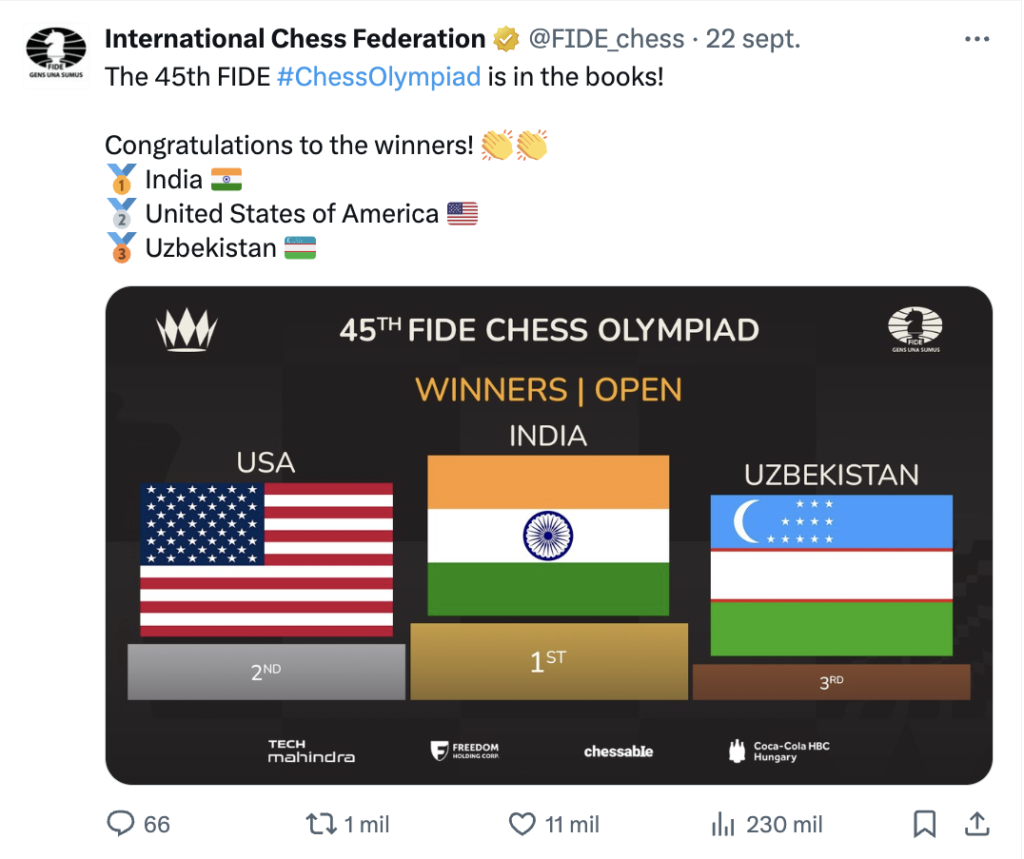Bookmark this Chess Olympiad tweet
Screen dimensions: 1024x859
[x=925, y=824]
